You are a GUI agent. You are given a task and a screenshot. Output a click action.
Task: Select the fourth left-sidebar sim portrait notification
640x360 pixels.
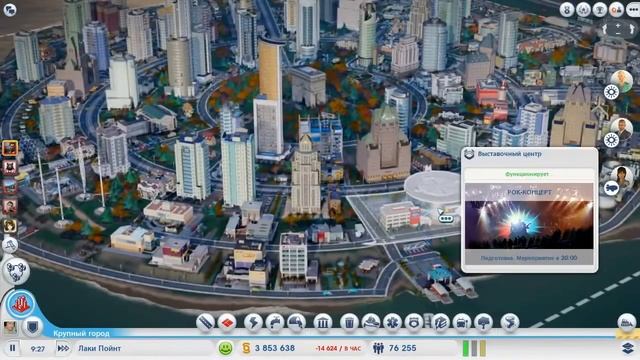click(10, 206)
